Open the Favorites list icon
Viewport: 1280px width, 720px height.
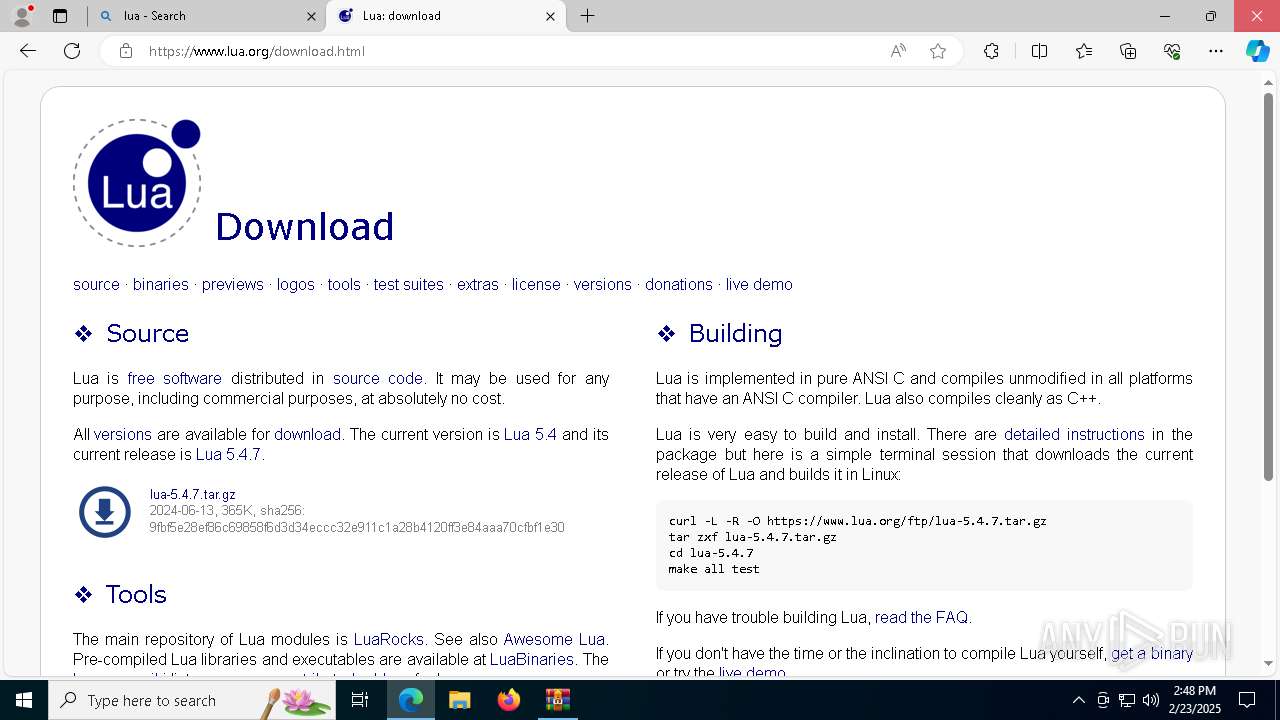click(1084, 51)
